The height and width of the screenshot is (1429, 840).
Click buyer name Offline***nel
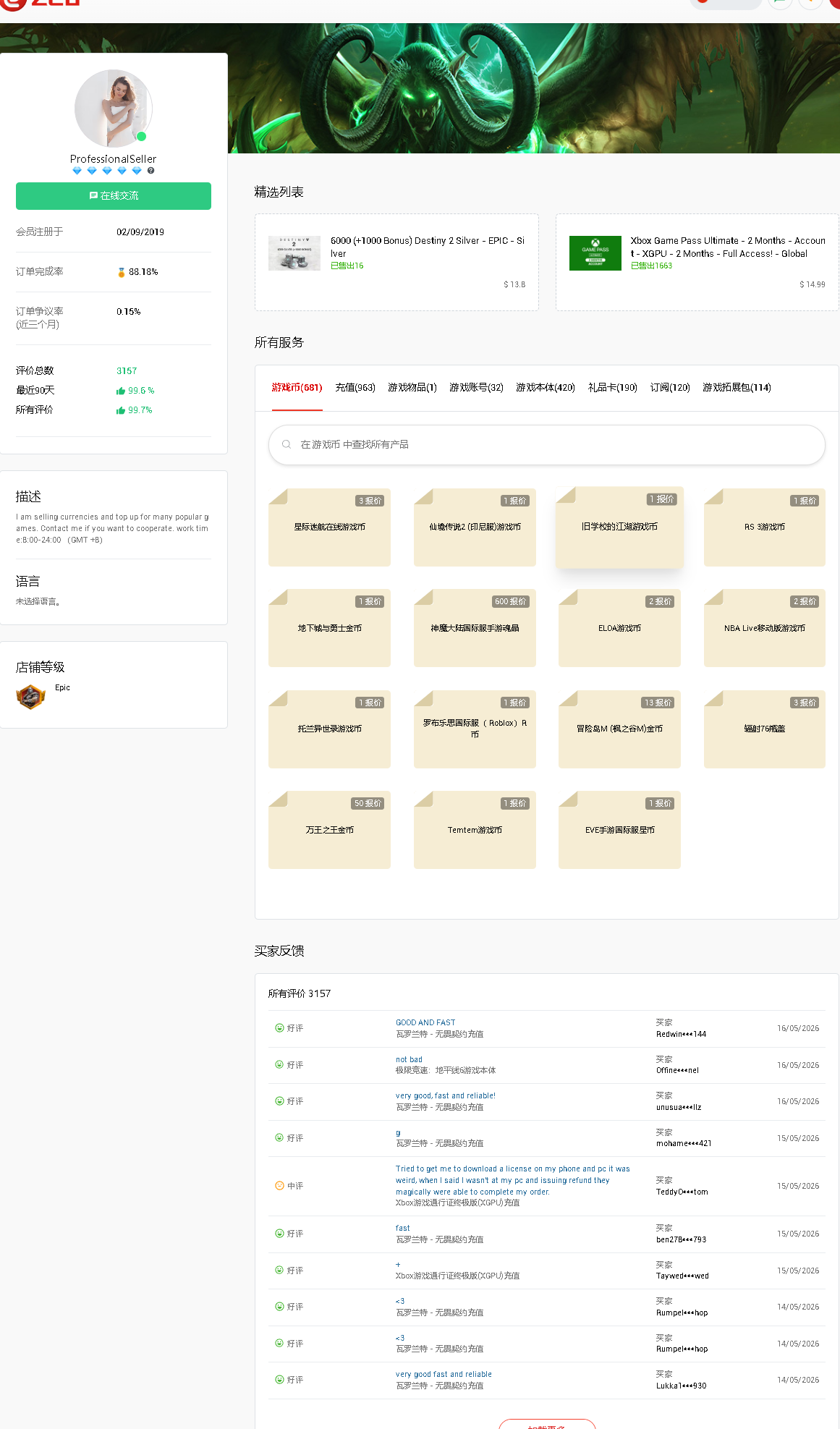click(x=677, y=1071)
